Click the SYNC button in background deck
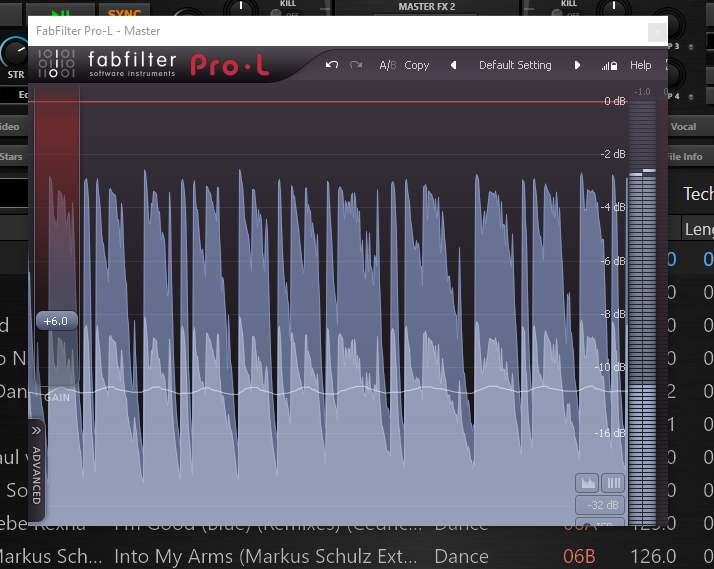 (x=125, y=11)
